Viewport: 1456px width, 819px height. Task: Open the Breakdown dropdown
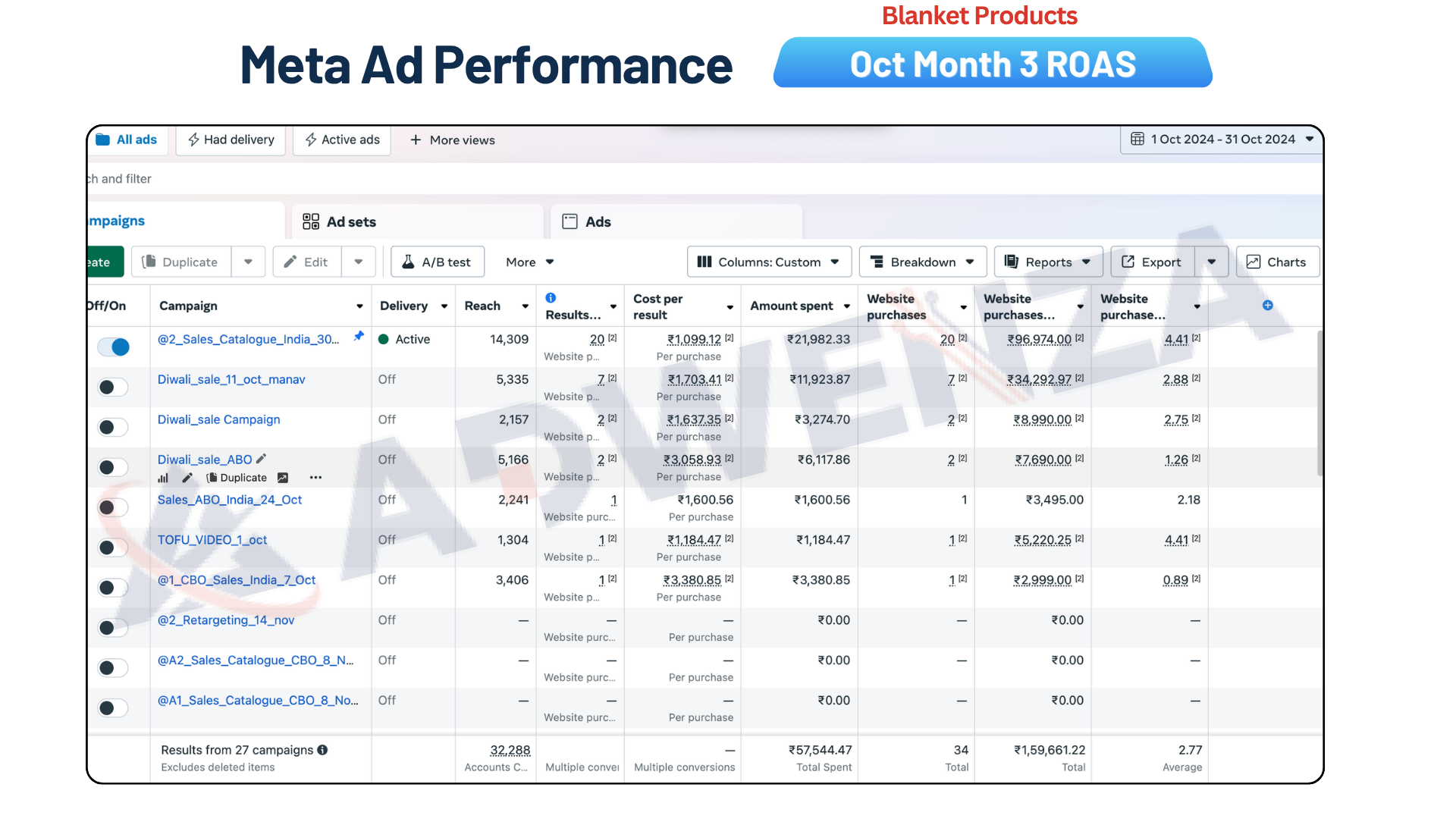tap(923, 262)
